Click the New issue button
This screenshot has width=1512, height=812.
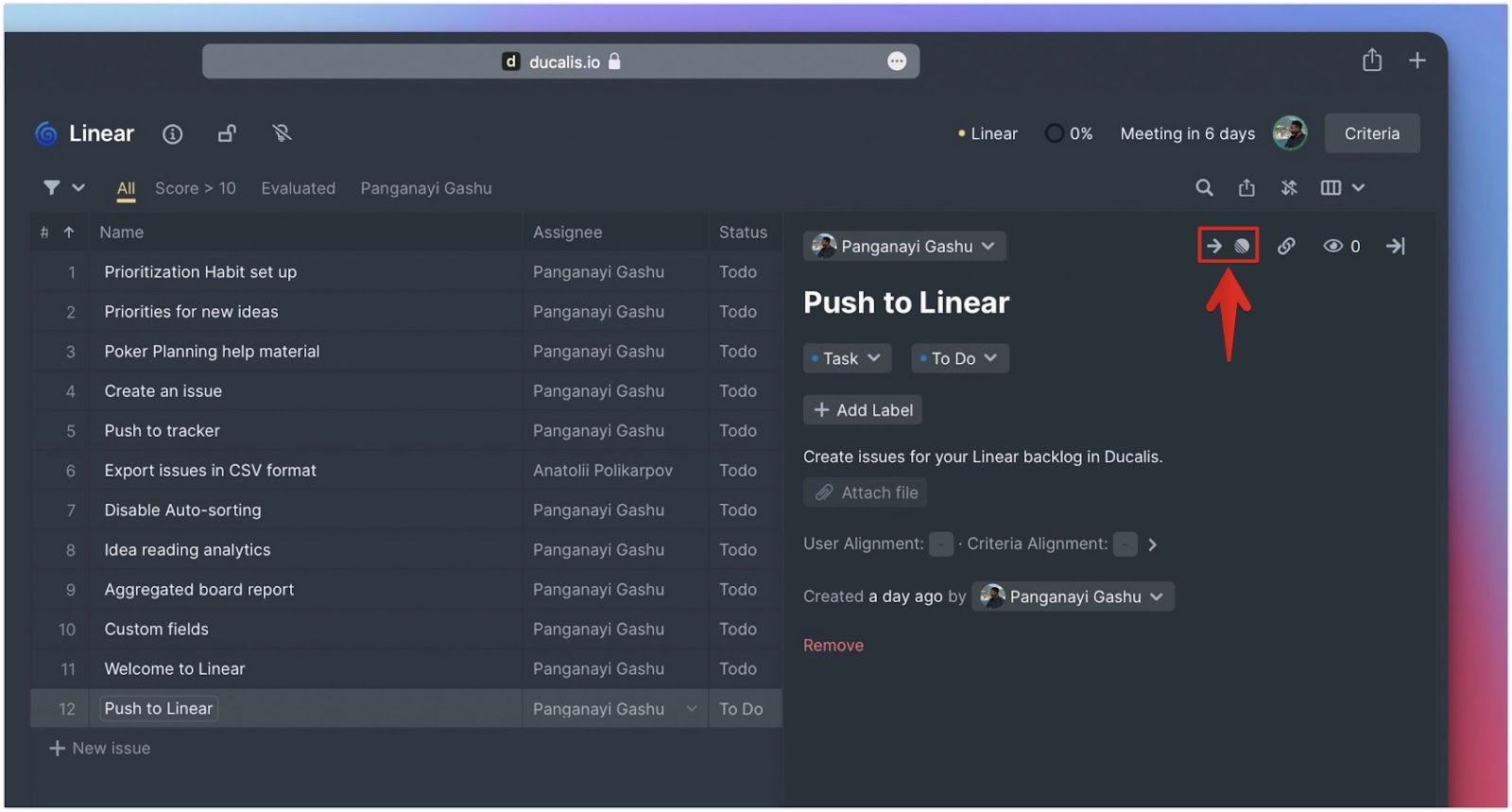[x=100, y=749]
